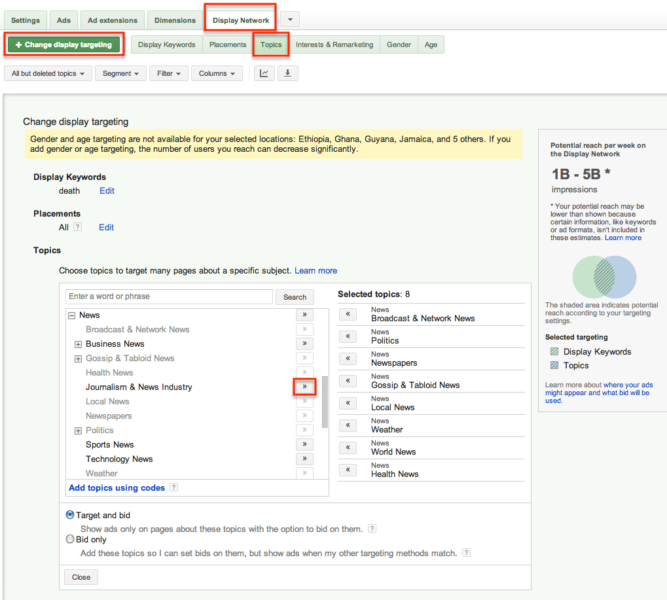
Task: Select Bid only radio option
Action: pos(70,539)
